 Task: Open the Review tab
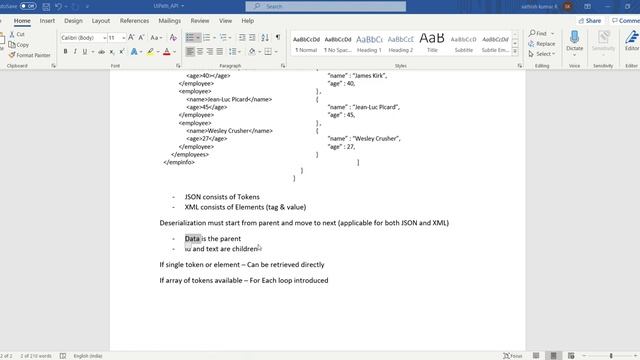200,21
